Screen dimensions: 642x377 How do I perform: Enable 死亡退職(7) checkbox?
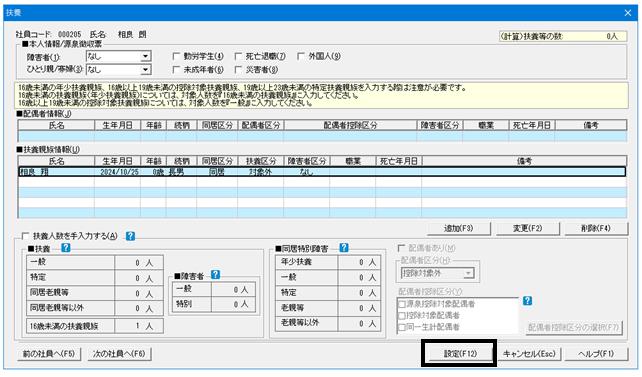click(x=238, y=56)
